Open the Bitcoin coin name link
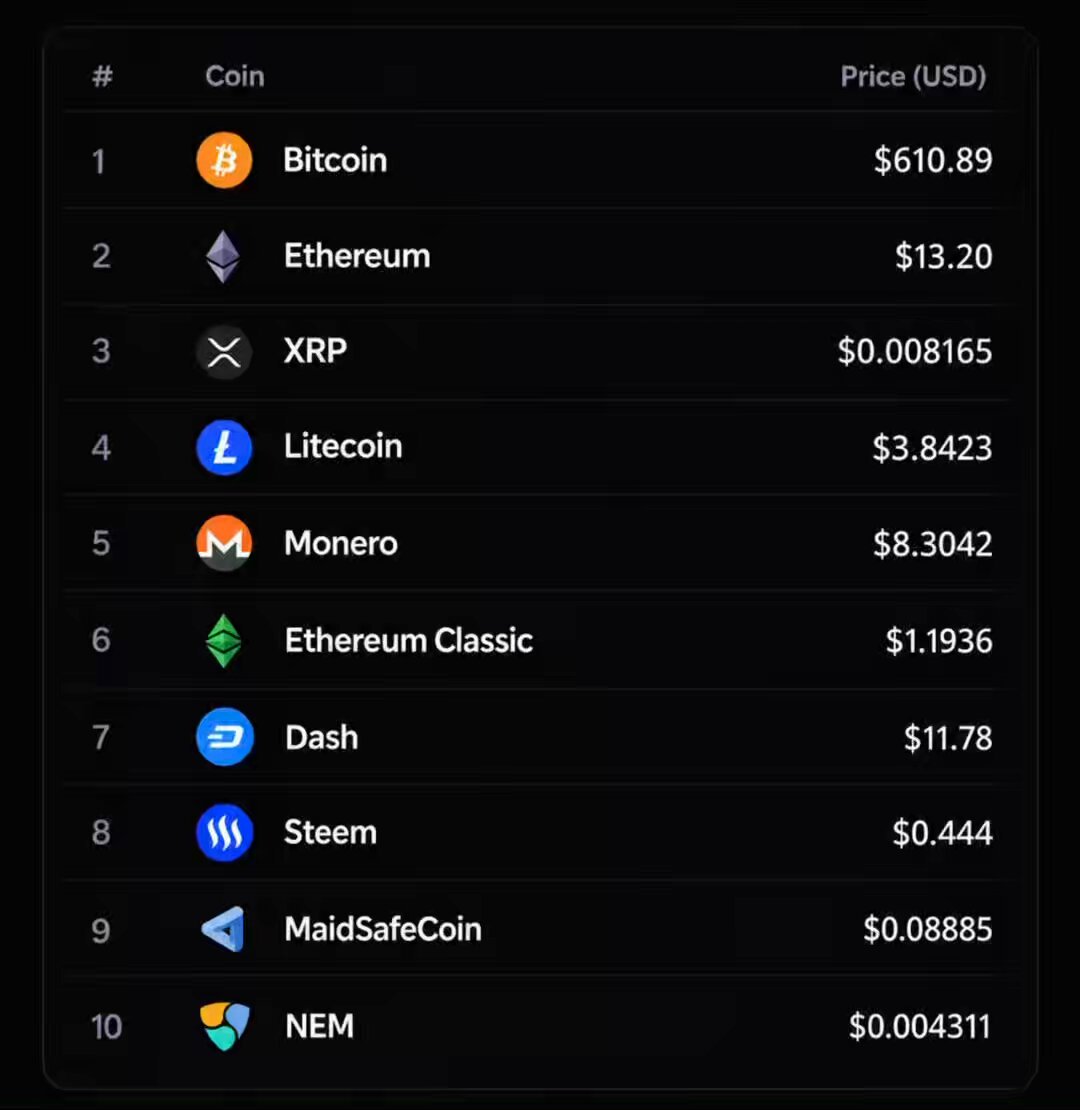The height and width of the screenshot is (1110, 1080). tap(335, 160)
